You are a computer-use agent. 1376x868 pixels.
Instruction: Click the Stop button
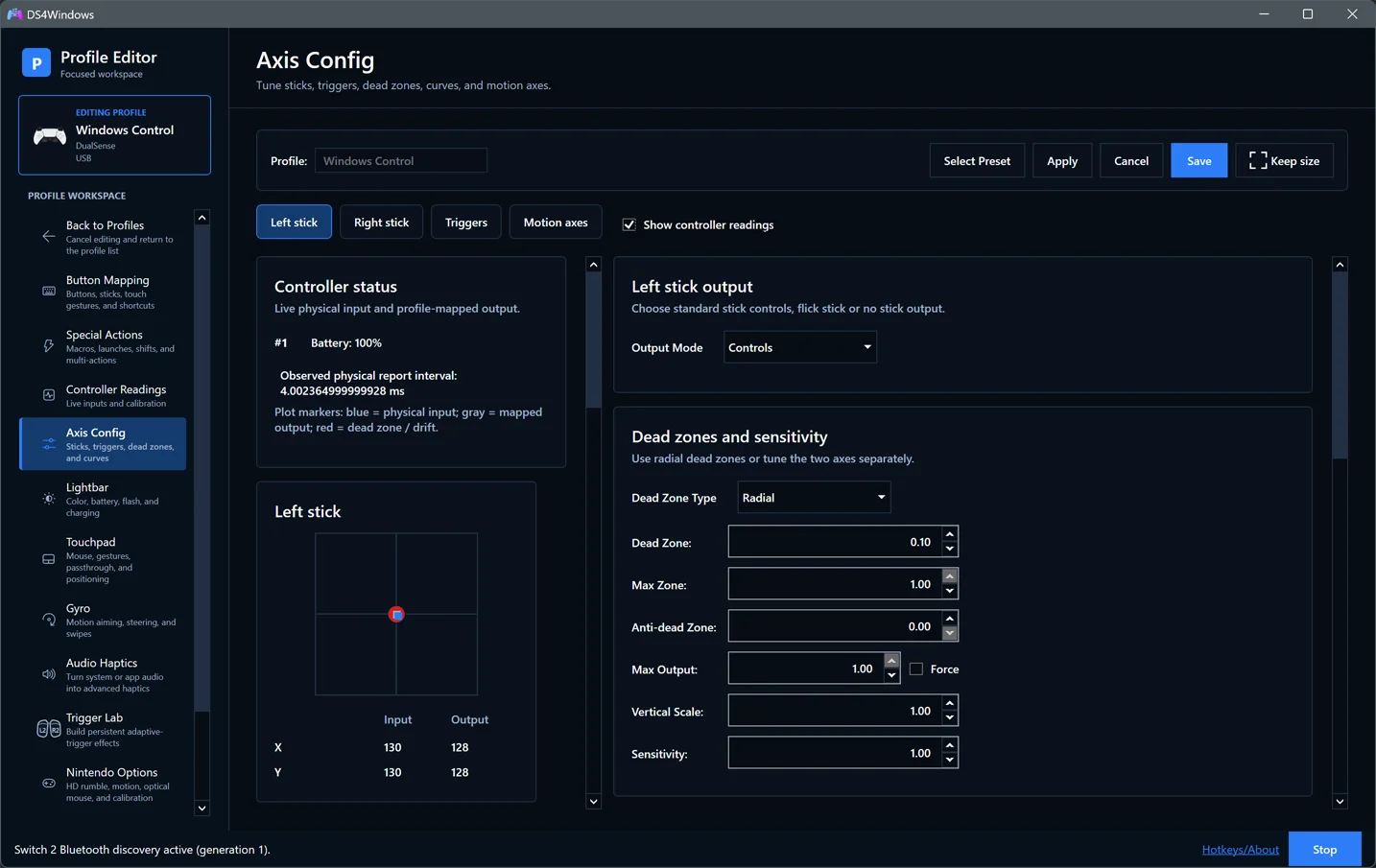click(x=1324, y=850)
